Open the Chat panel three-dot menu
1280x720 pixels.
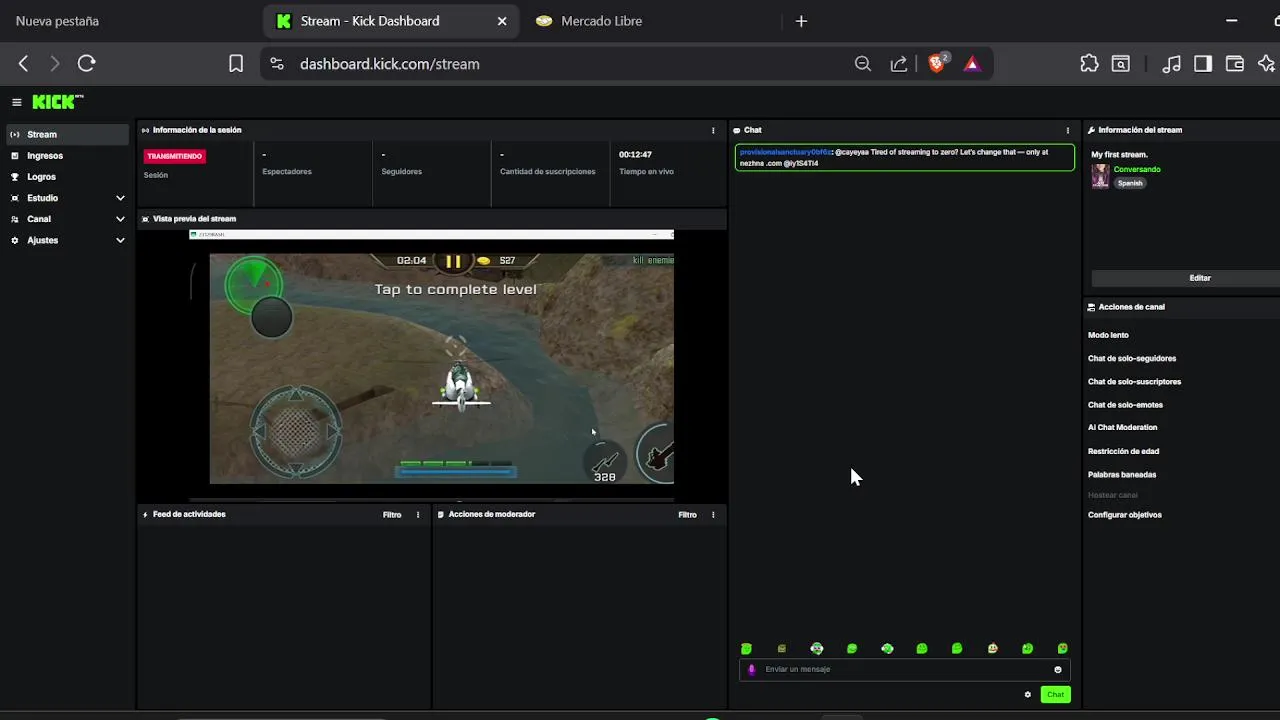[x=1067, y=130]
